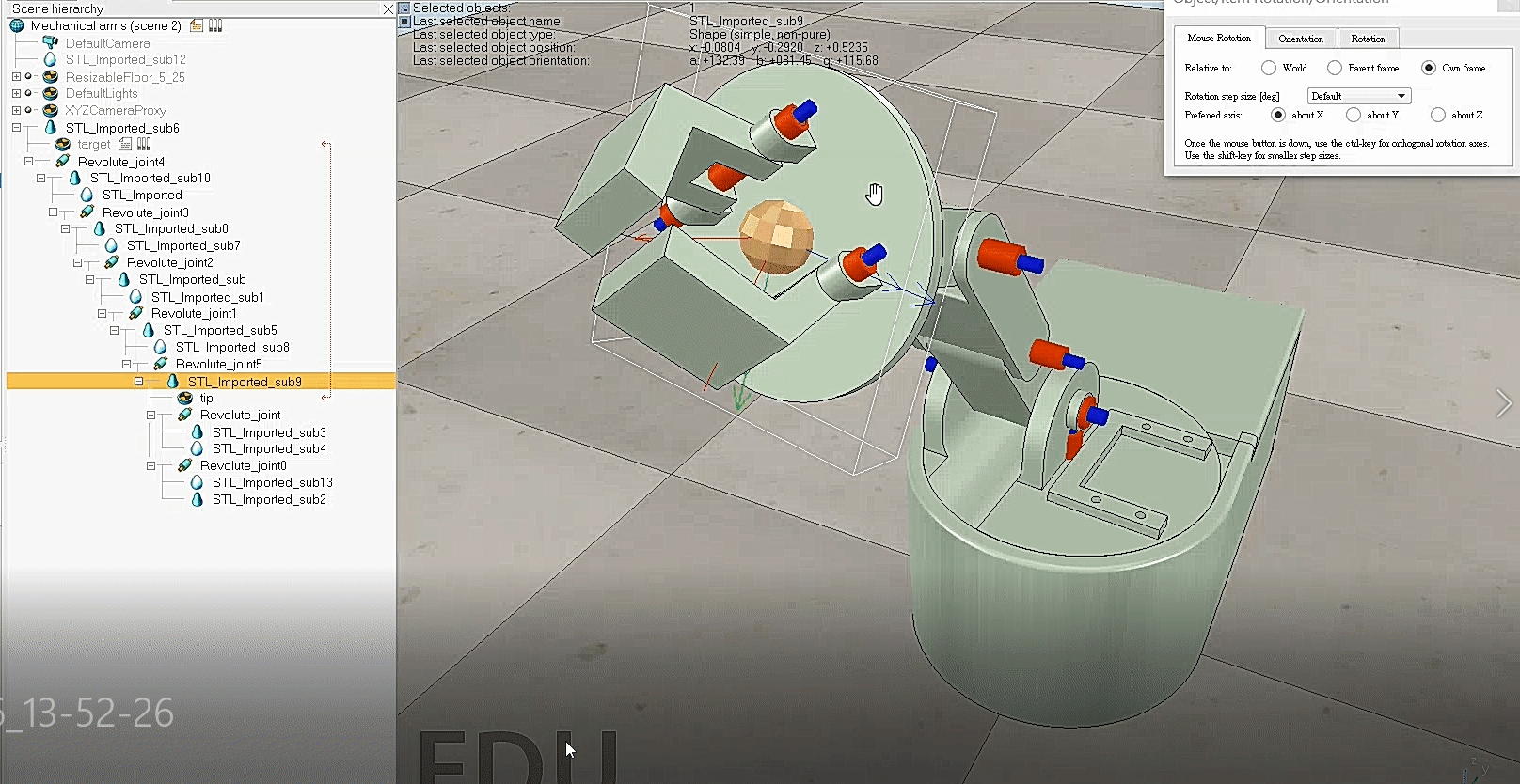Image resolution: width=1520 pixels, height=784 pixels.
Task: Click the joint icon of Revolute_joint0
Action: (x=185, y=465)
